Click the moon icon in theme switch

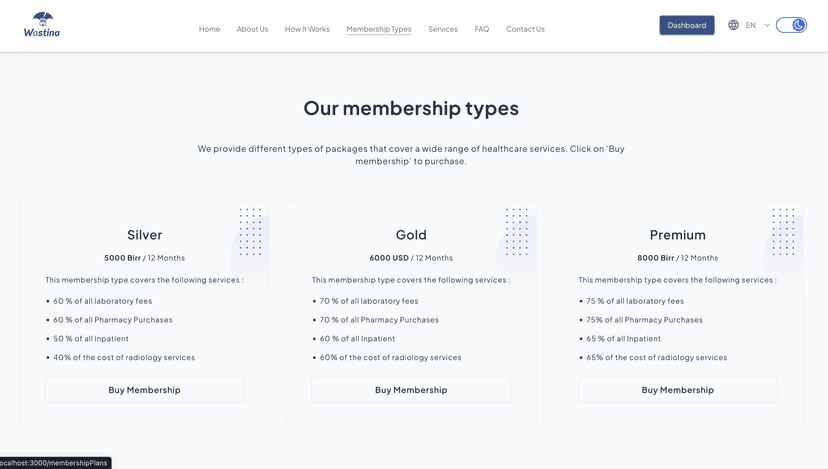pos(799,25)
